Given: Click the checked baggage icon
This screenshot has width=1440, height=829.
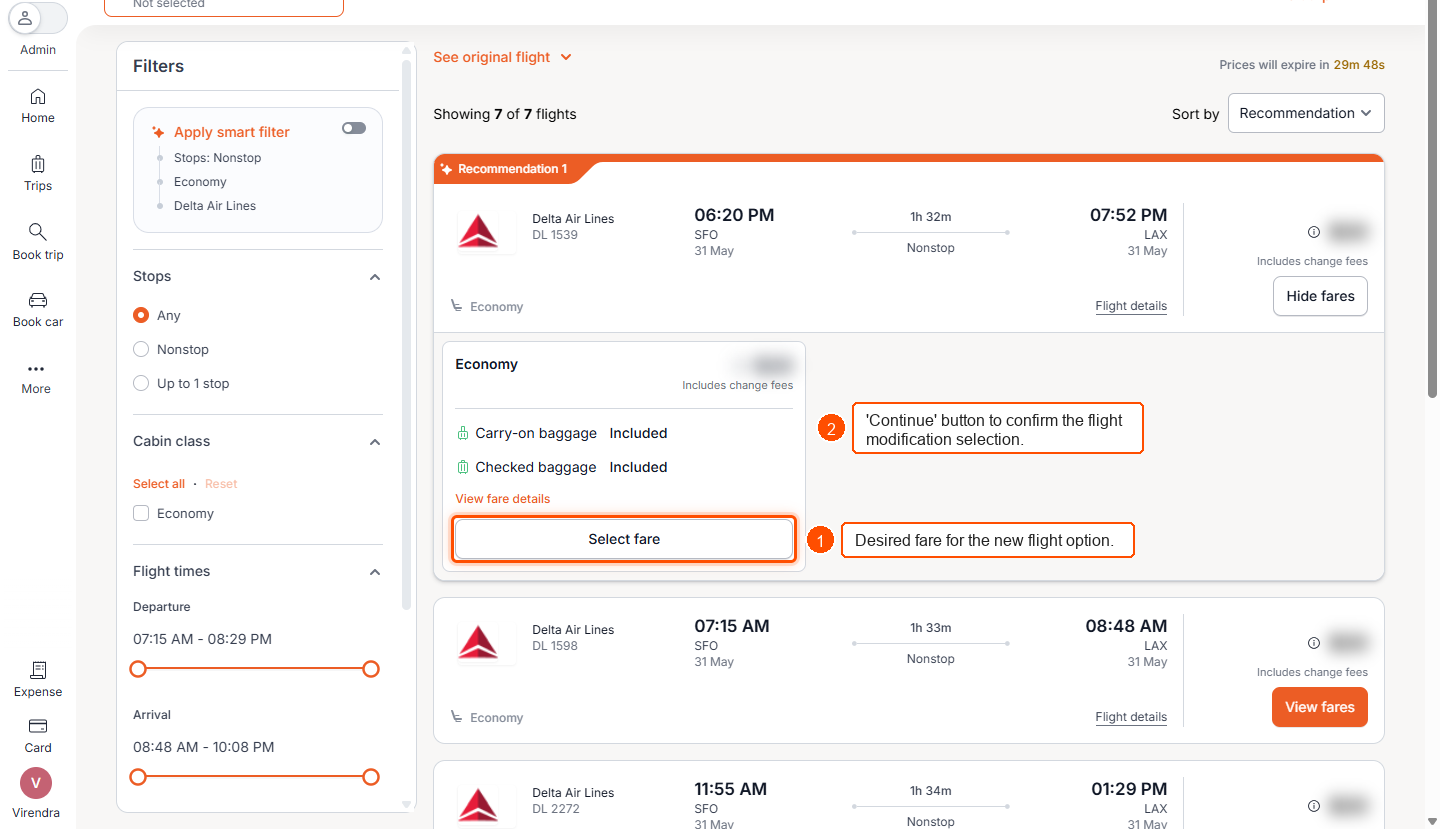Looking at the screenshot, I should tap(462, 467).
